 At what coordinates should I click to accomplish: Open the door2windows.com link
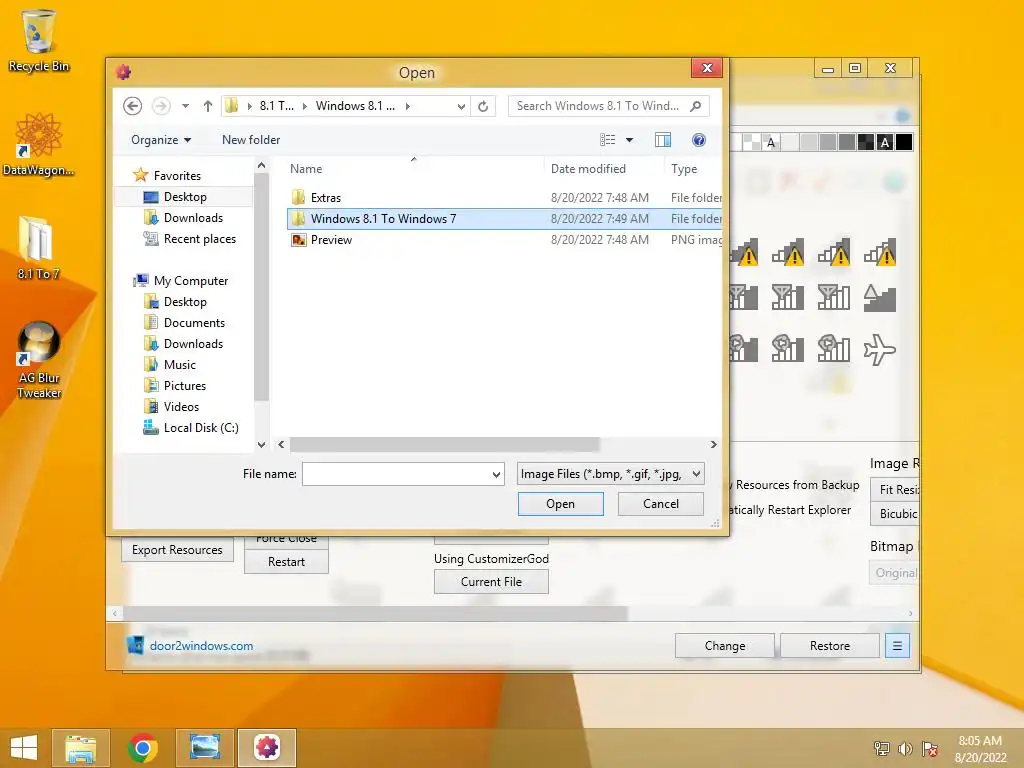coord(201,646)
